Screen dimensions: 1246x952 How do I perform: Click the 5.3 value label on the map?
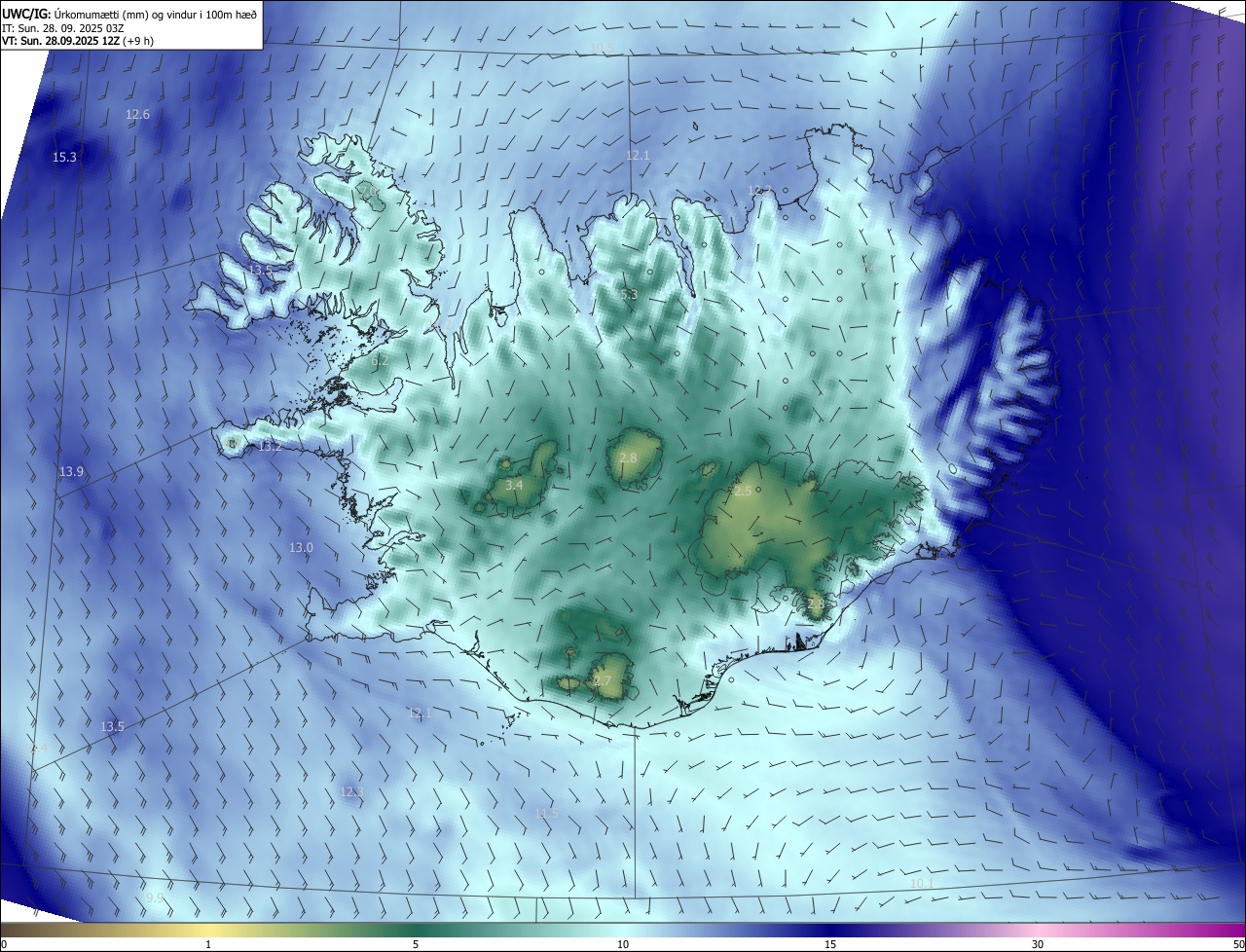coord(629,294)
